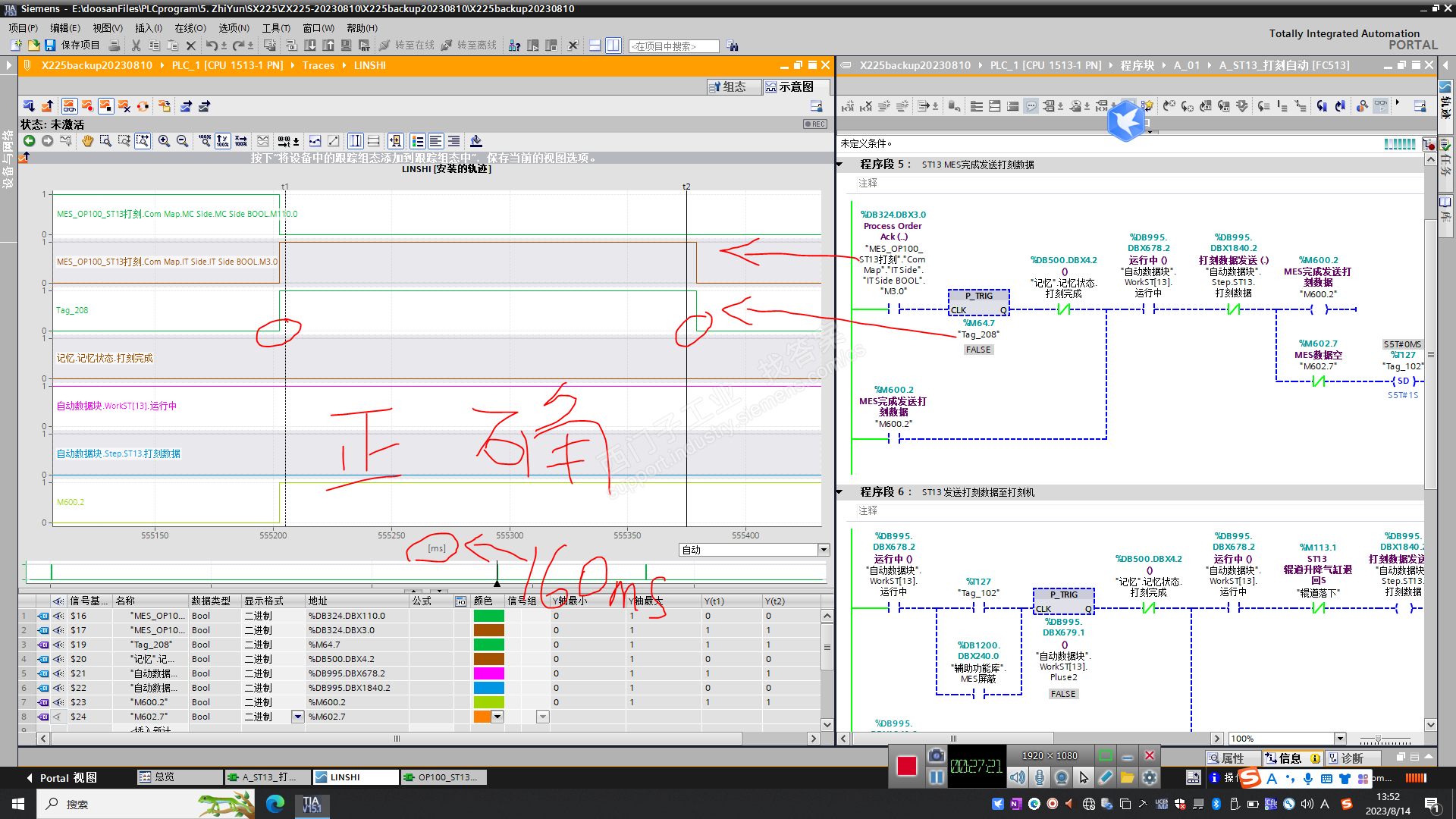Toggle display of signal $24 M602.7
The image size is (1456, 819).
point(58,717)
